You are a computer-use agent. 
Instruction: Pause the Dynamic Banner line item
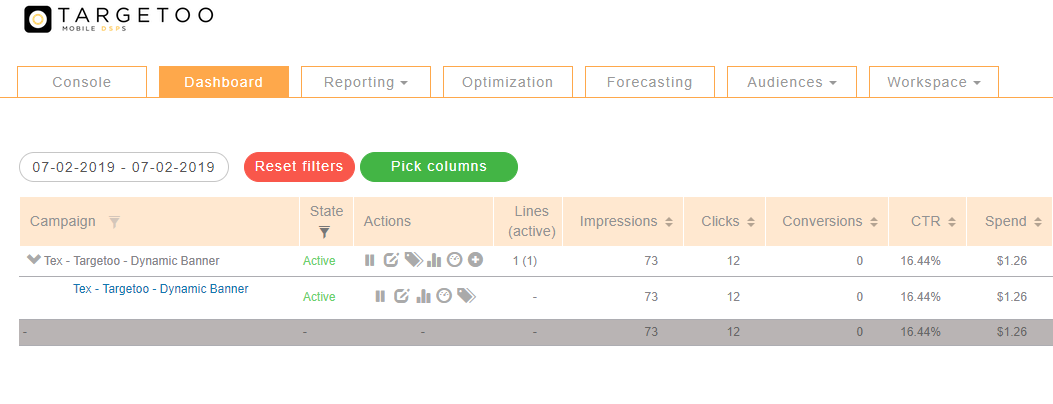[x=380, y=296]
